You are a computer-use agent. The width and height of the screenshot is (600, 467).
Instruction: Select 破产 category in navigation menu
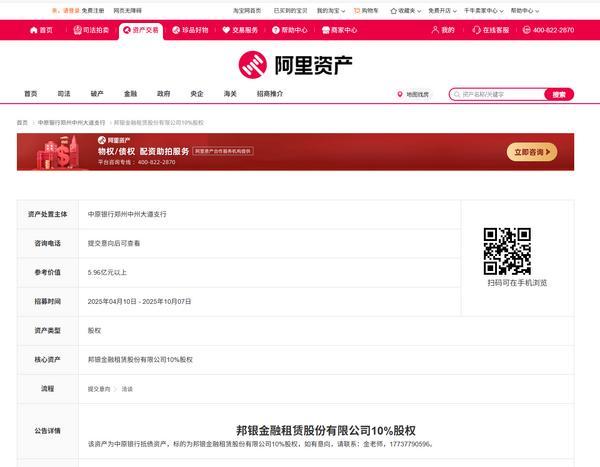[x=97, y=93]
